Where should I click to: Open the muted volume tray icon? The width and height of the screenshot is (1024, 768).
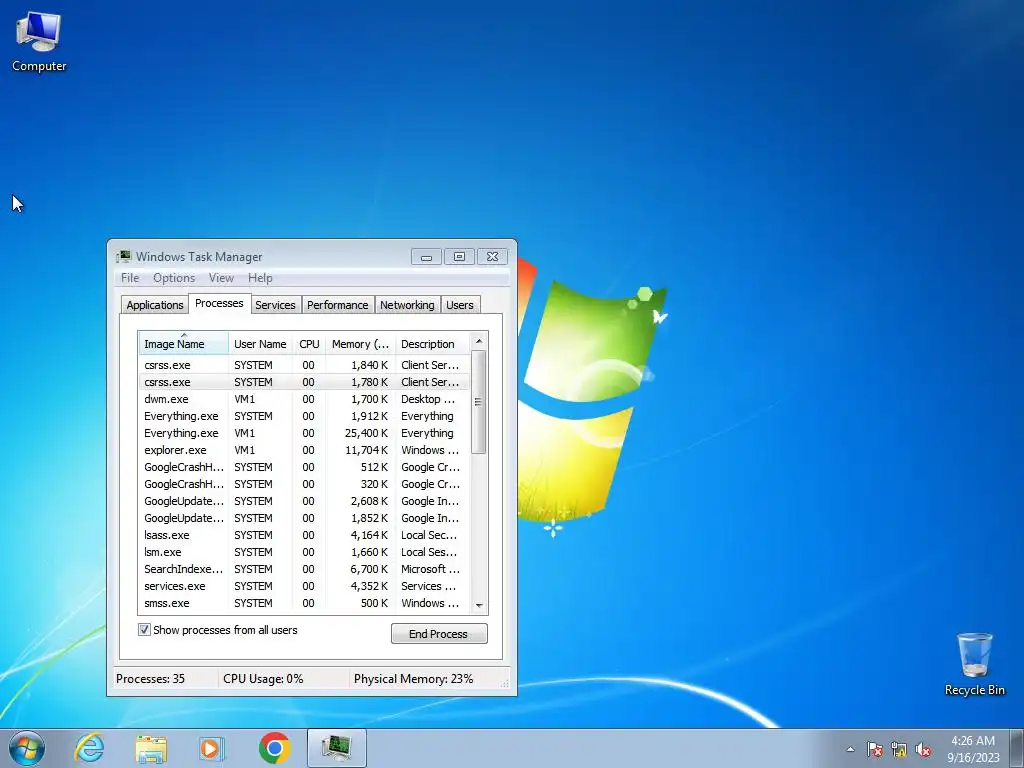(923, 749)
